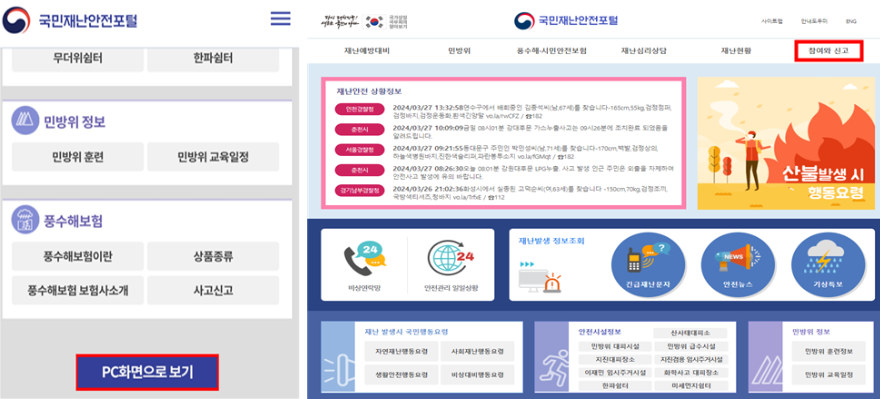This screenshot has height=399, width=880.
Task: Click the PC화면으로 보기 button
Action: pos(147,372)
